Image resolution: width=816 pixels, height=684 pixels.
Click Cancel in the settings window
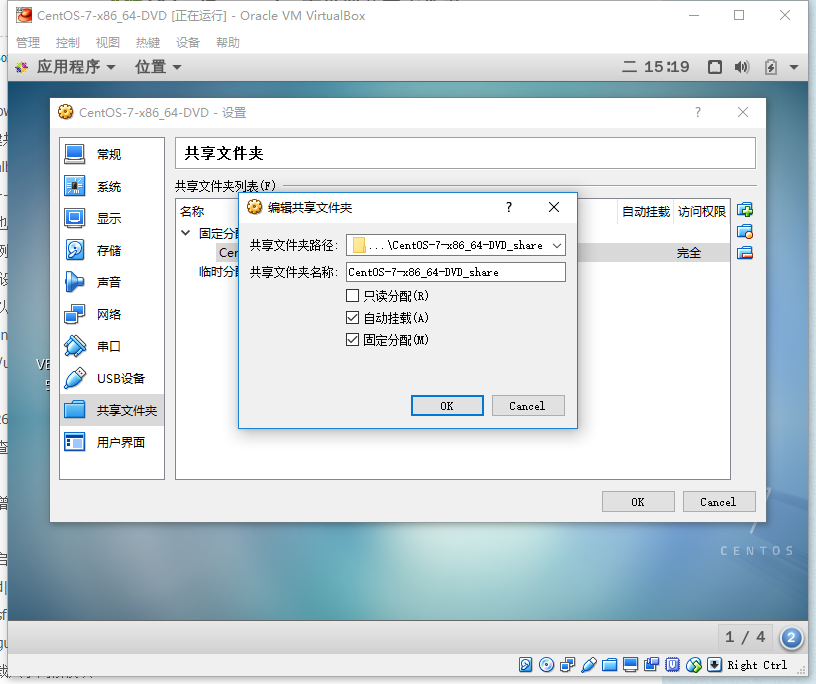click(719, 501)
